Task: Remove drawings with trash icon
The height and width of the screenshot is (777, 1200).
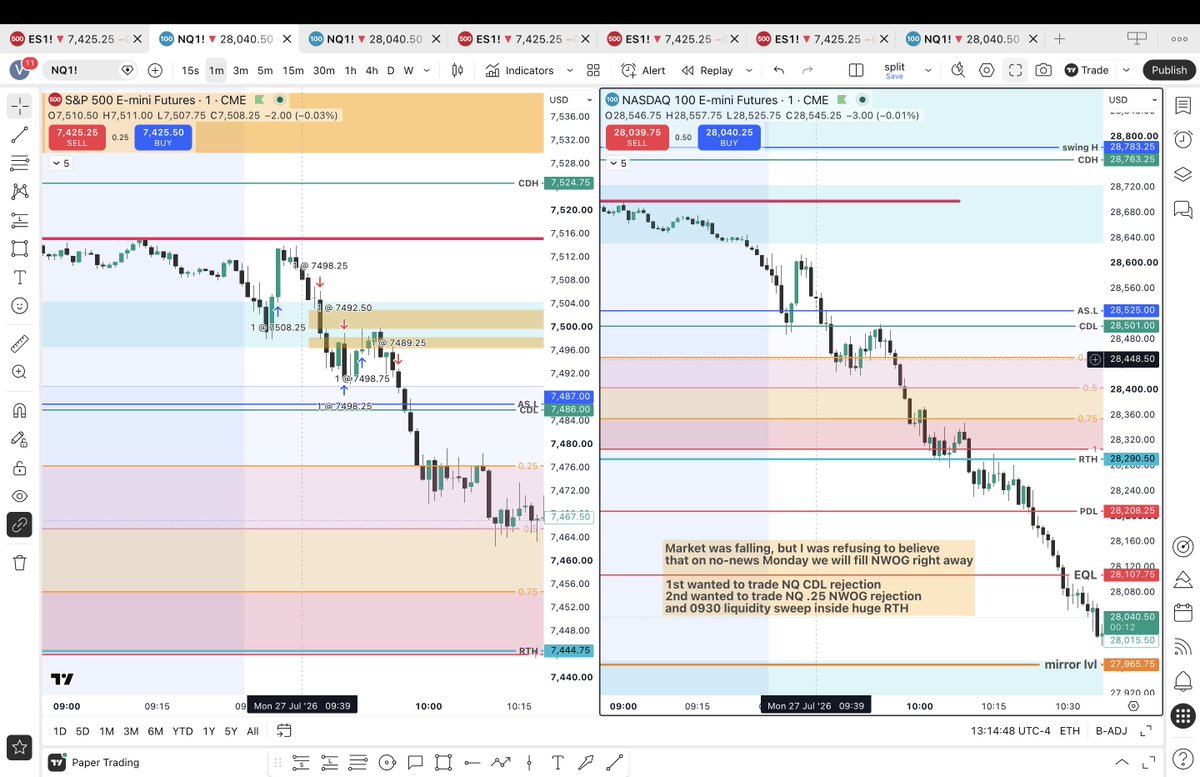Action: (x=20, y=563)
